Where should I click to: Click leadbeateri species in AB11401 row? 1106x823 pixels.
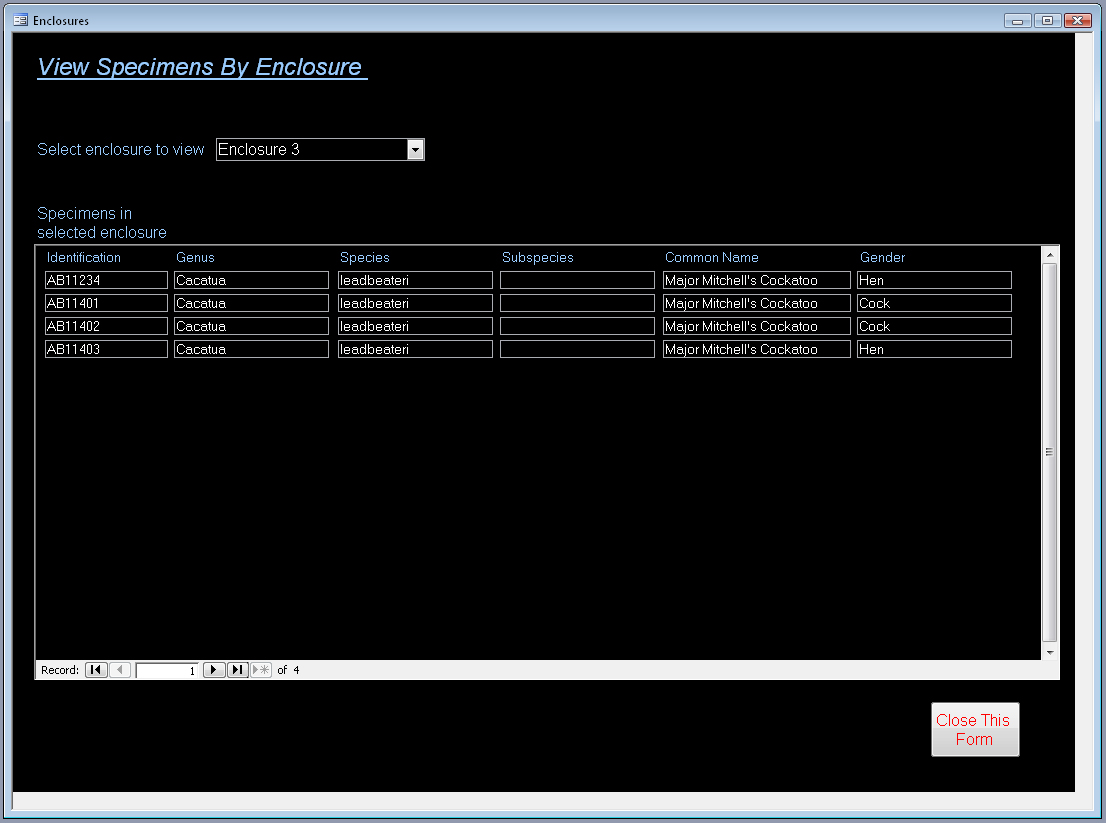tap(415, 303)
